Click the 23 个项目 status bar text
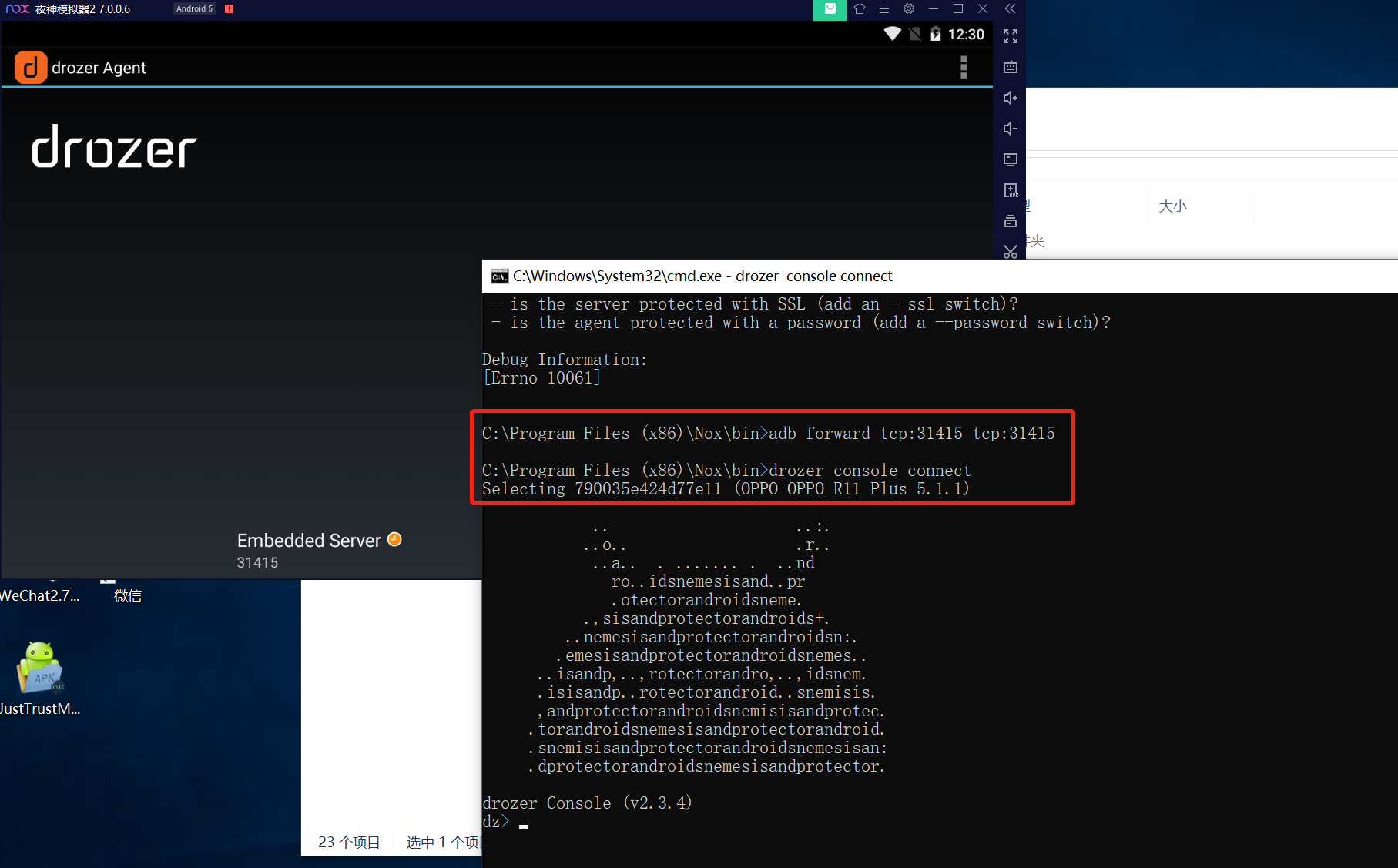Screen dimensions: 1398x868 point(349,842)
